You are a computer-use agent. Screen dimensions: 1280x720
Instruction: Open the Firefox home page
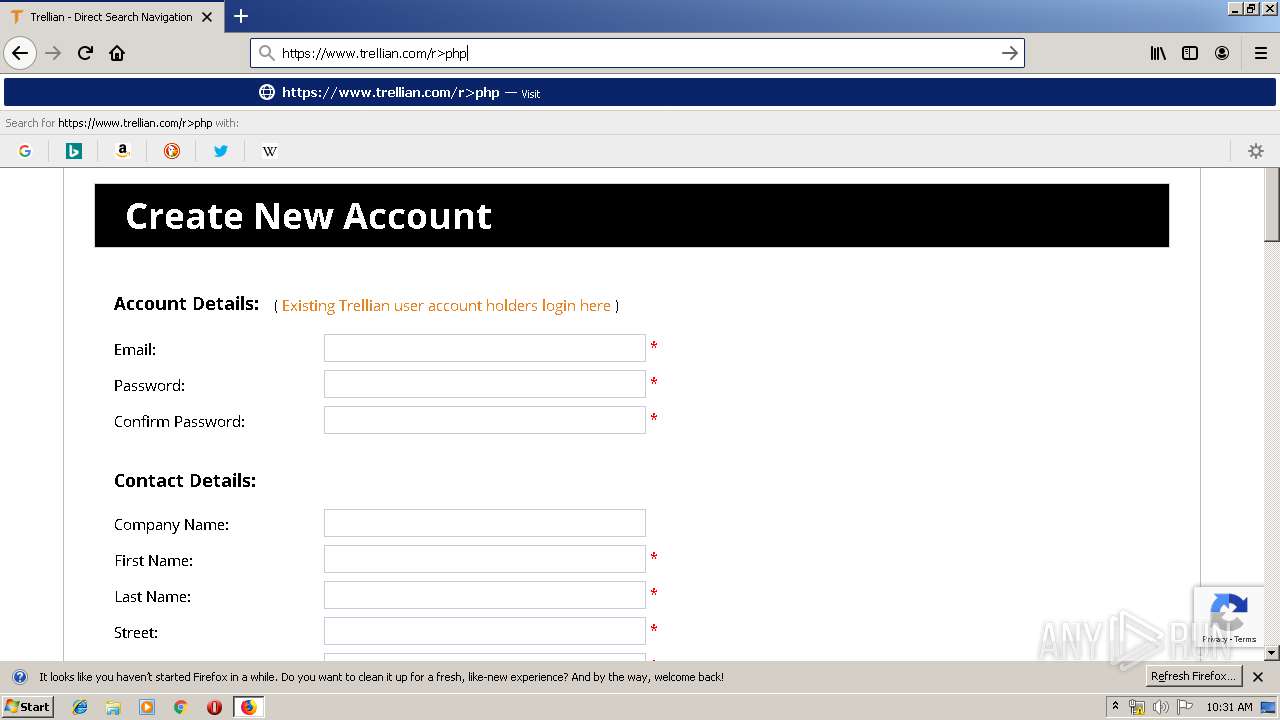coord(117,53)
